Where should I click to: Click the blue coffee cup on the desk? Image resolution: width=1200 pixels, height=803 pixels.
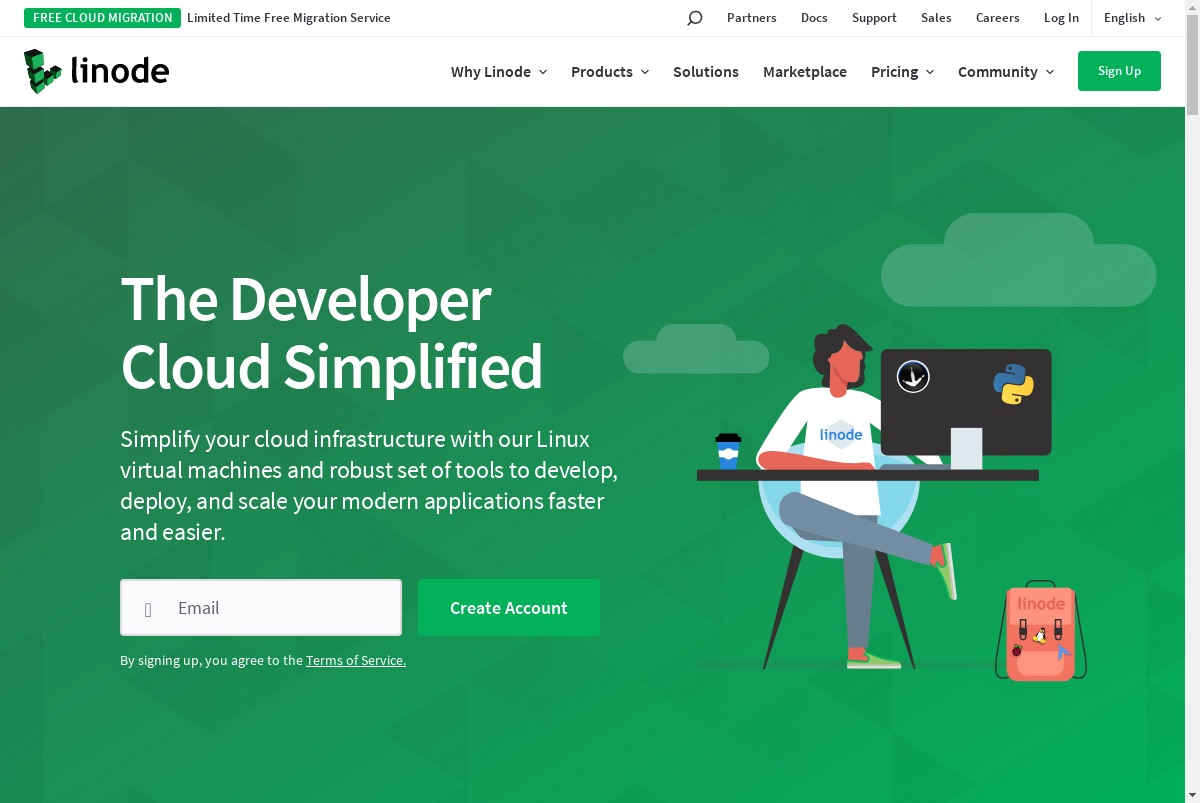[x=728, y=451]
